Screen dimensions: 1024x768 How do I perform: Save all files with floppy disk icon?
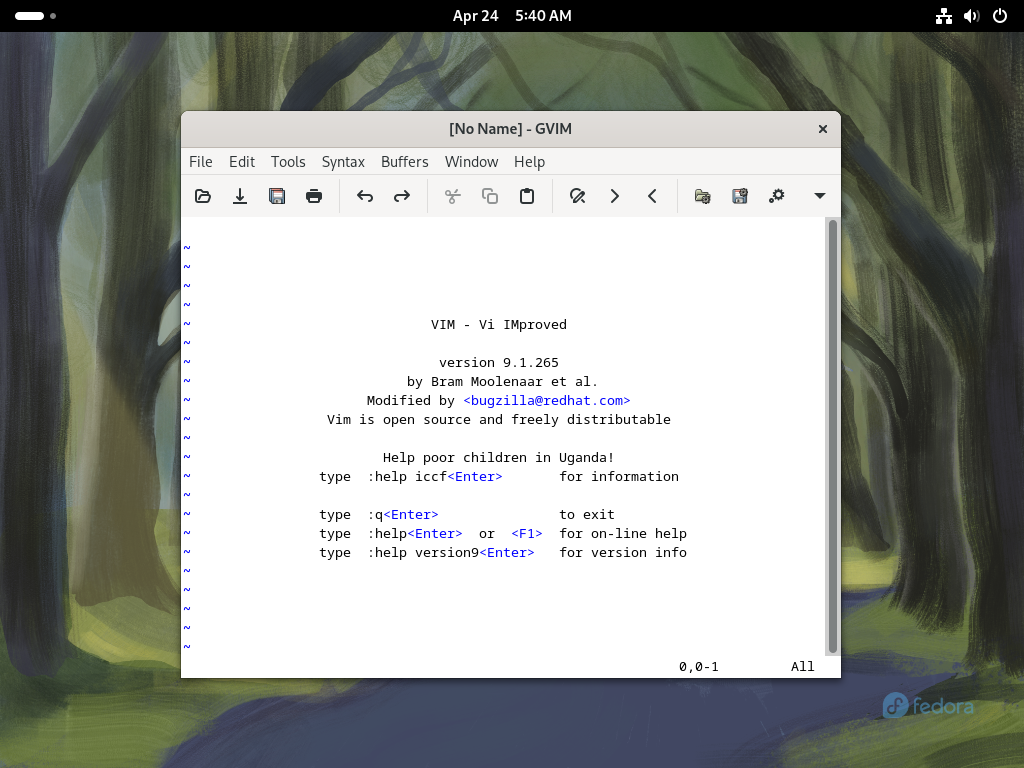(277, 196)
